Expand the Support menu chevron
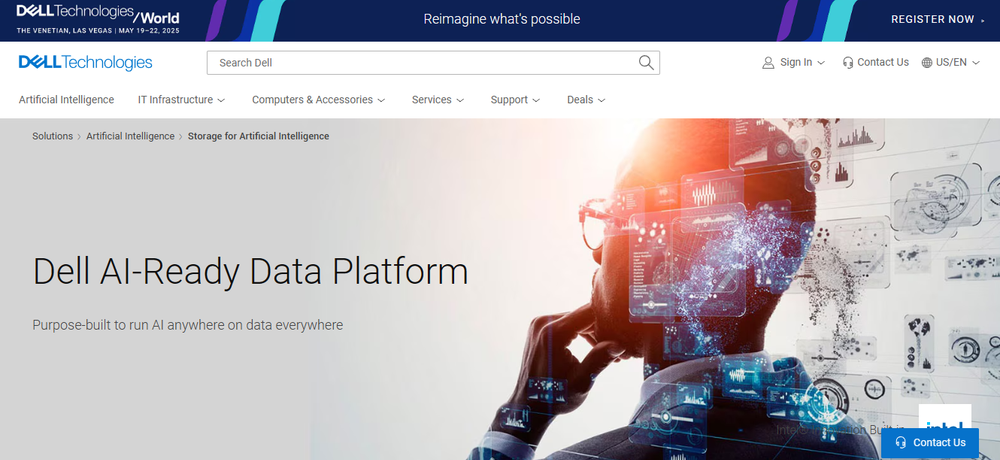Screen dimensions: 1000x460 [536, 100]
